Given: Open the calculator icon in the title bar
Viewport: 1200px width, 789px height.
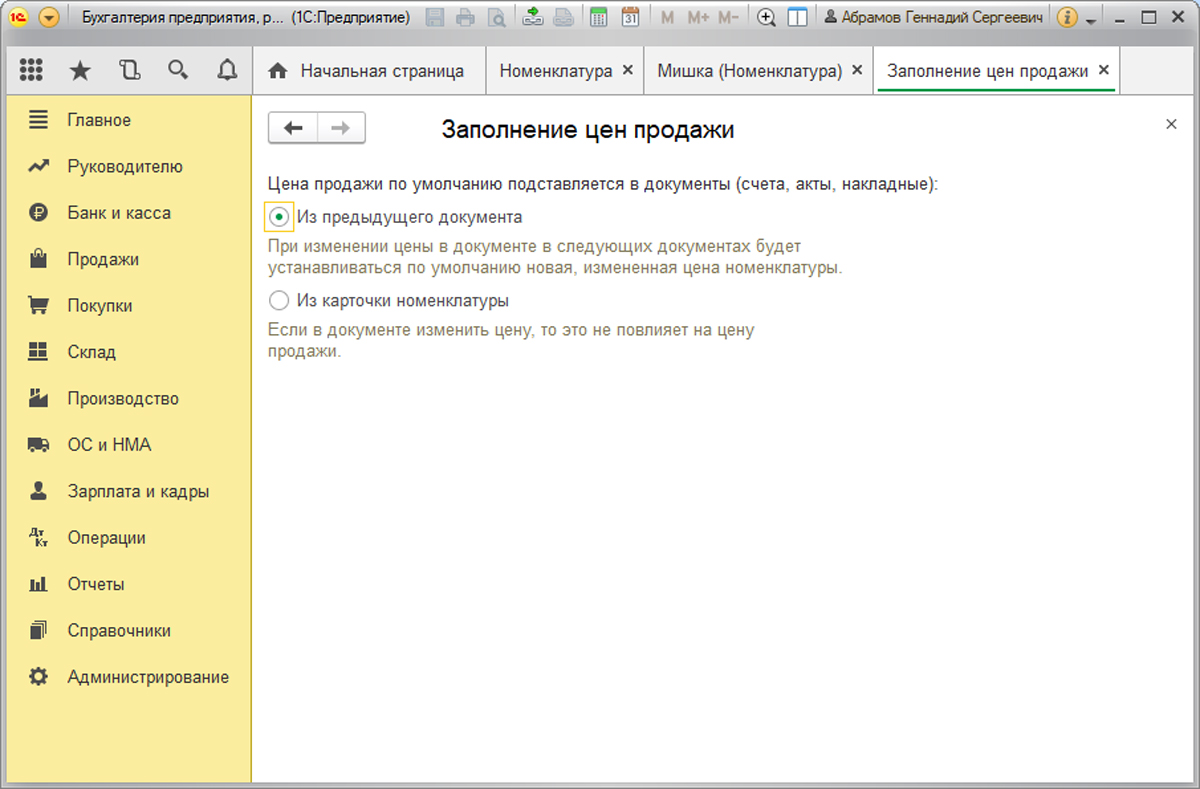Looking at the screenshot, I should pos(598,18).
